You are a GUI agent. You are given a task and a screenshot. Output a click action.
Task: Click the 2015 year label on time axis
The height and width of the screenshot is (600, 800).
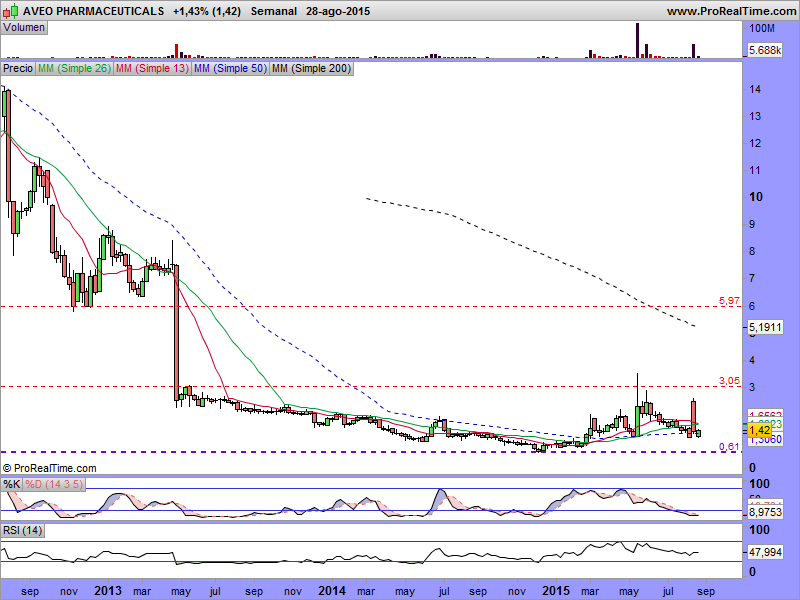coord(556,591)
